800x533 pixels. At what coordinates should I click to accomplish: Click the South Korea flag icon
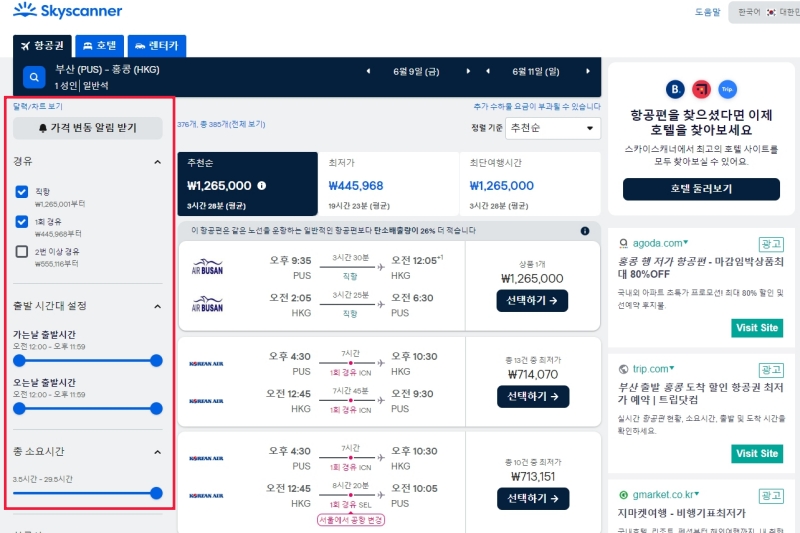tap(771, 12)
